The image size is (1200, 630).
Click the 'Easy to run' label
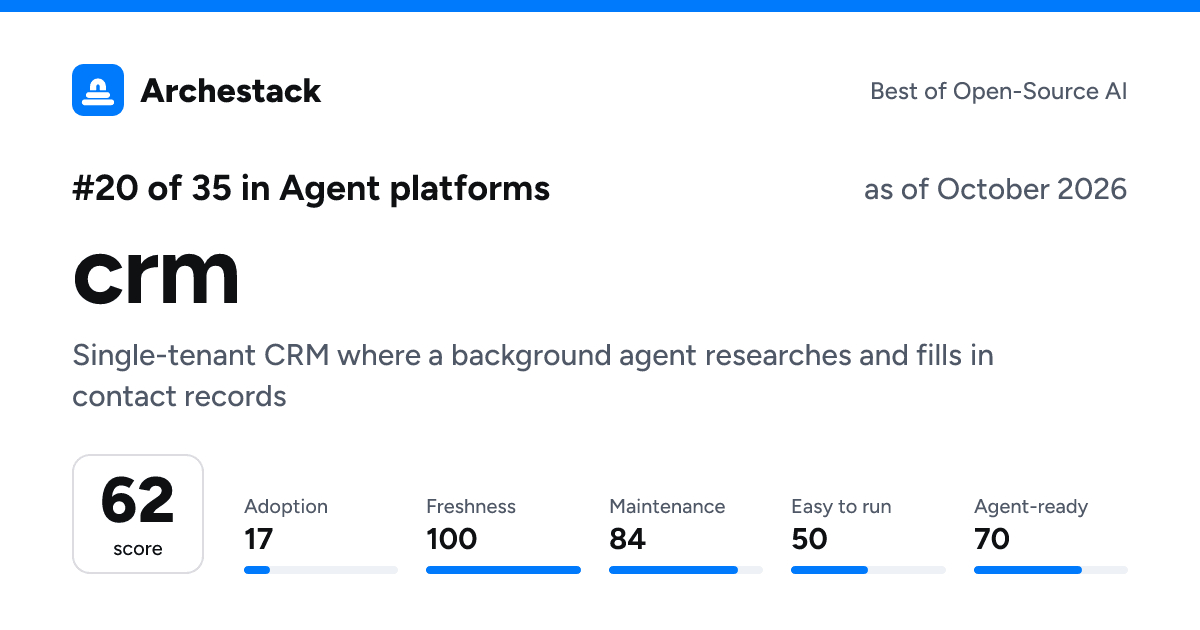click(x=841, y=507)
